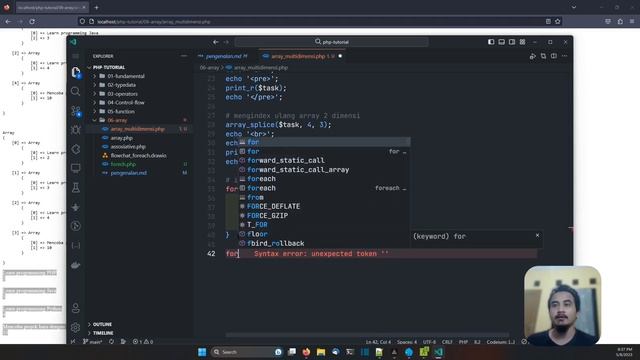The image size is (640, 360).
Task: Open the Search view in activity bar
Action: point(76,91)
